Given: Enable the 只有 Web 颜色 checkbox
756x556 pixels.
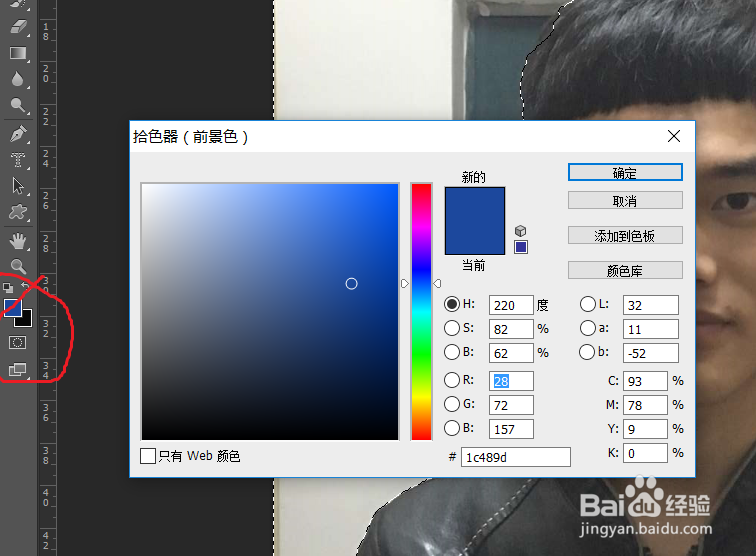Looking at the screenshot, I should coord(148,456).
